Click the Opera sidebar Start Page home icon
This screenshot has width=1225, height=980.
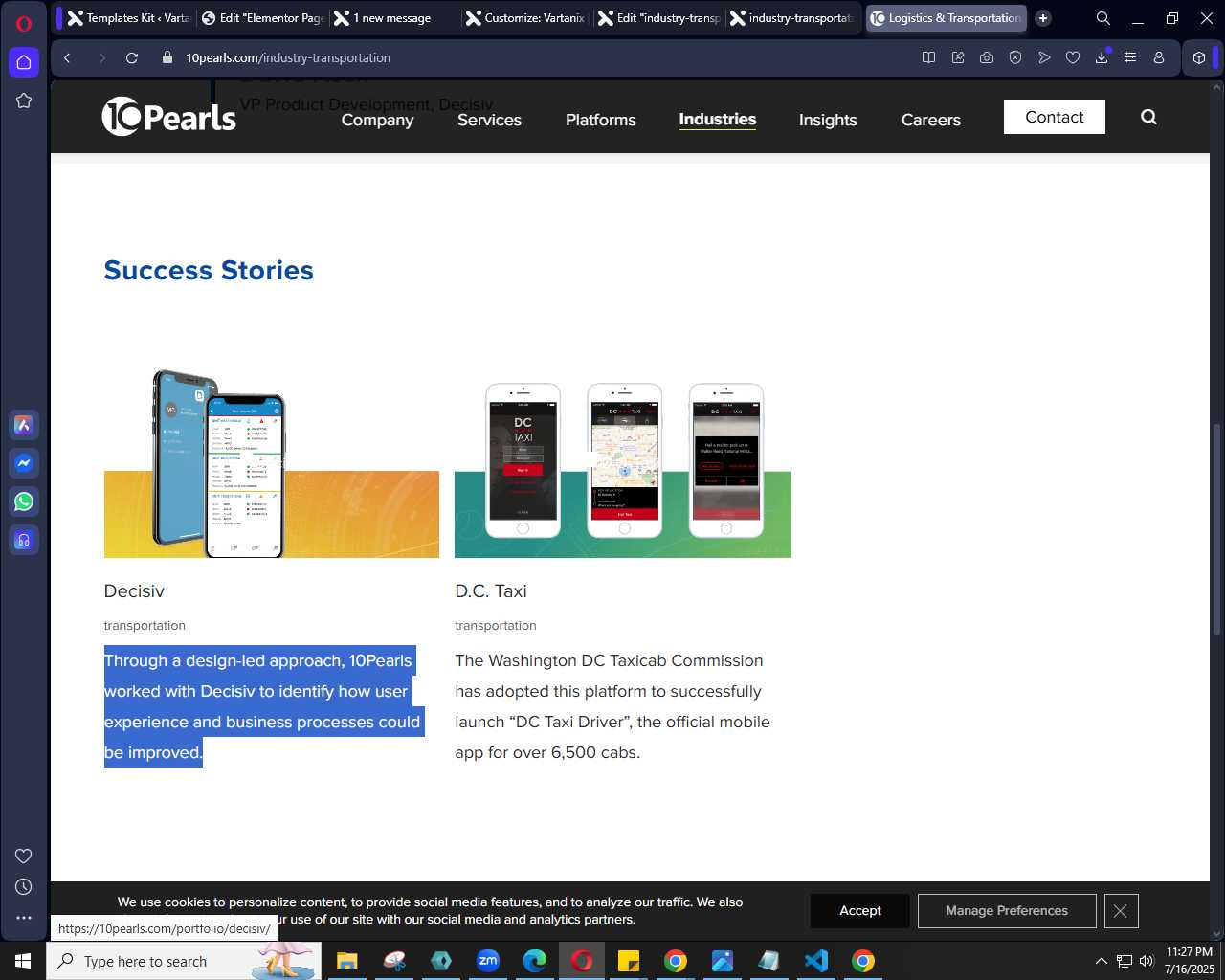tap(24, 62)
